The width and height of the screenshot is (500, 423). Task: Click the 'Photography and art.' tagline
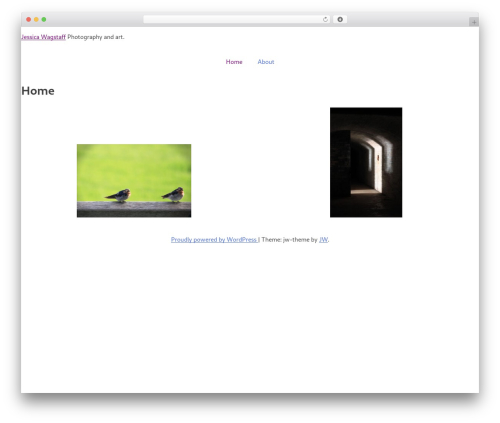click(96, 37)
